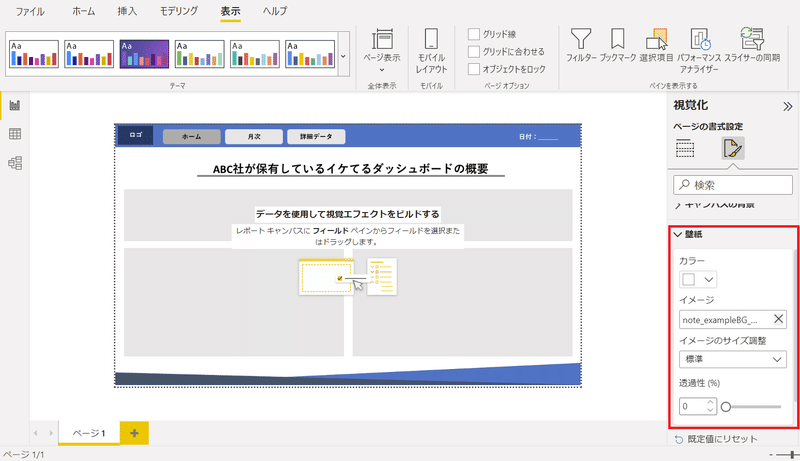Image resolution: width=800 pixels, height=461 pixels.
Task: Toggle the オブジェクトをロック checkbox
Action: coord(473,69)
